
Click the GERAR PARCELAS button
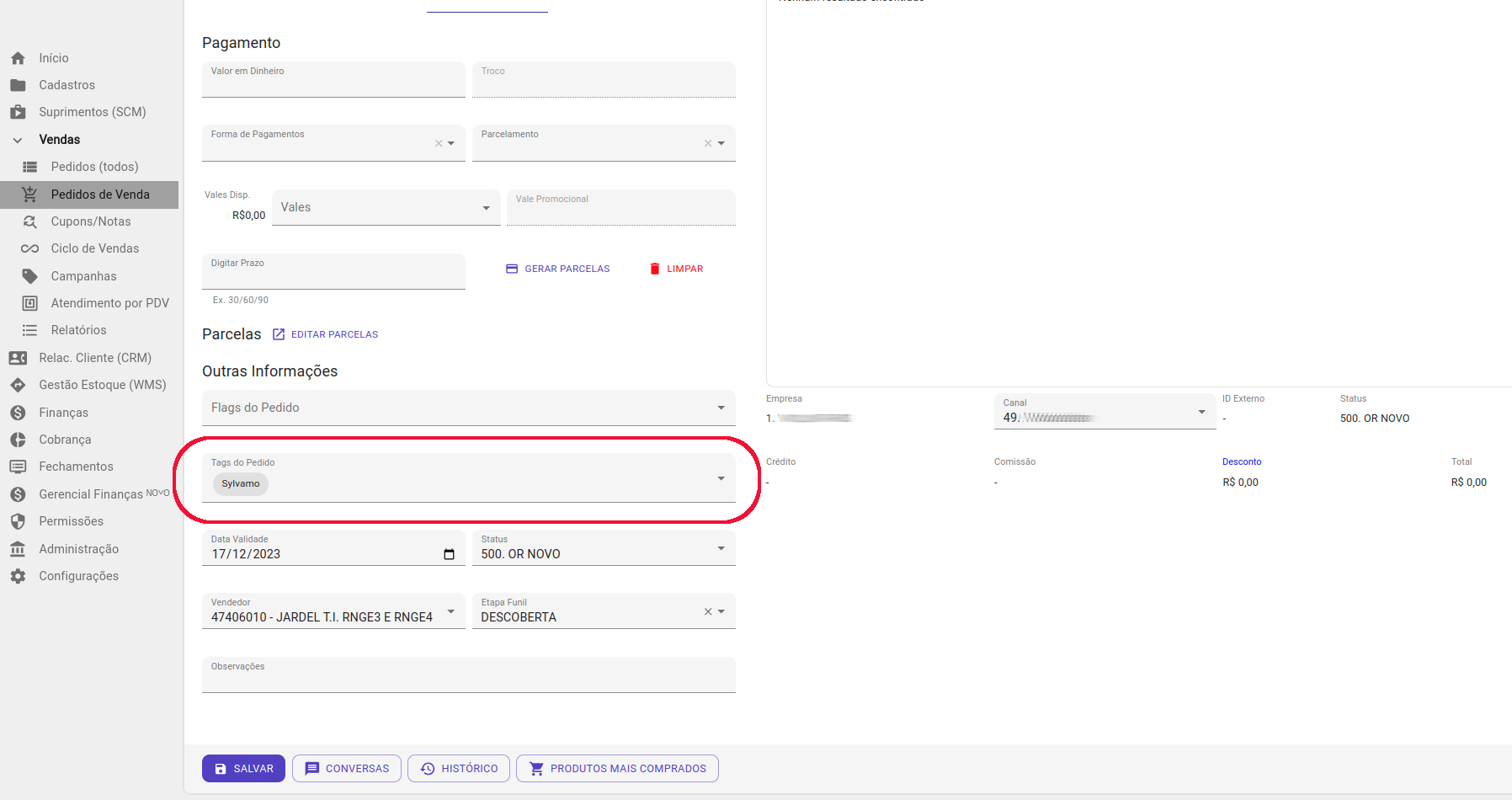coord(557,269)
